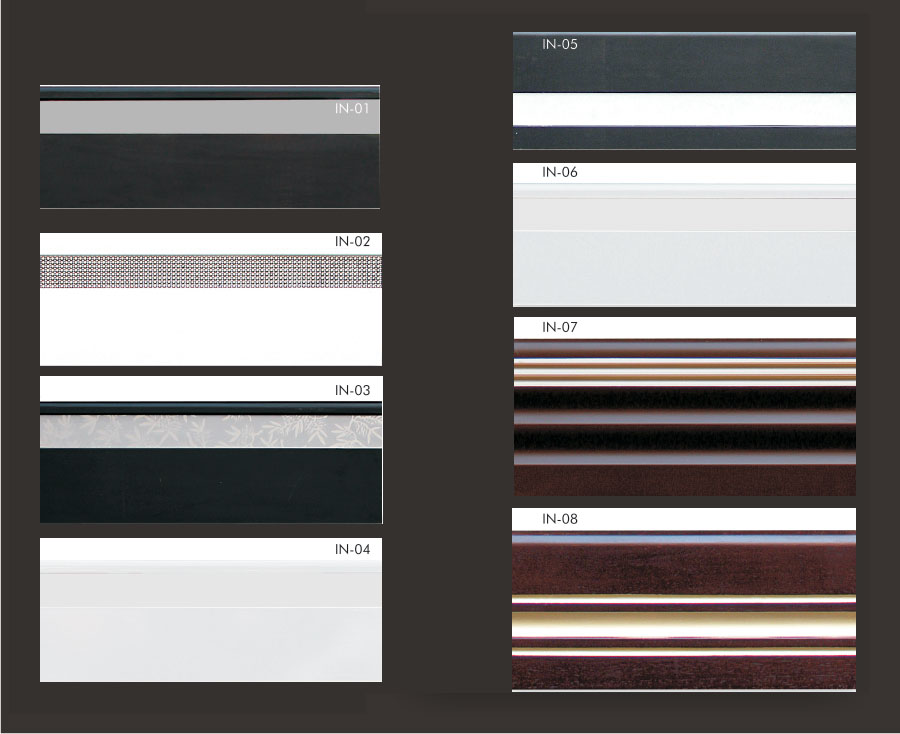This screenshot has width=900, height=734.
Task: Click the IN-02 label text
Action: click(x=352, y=242)
